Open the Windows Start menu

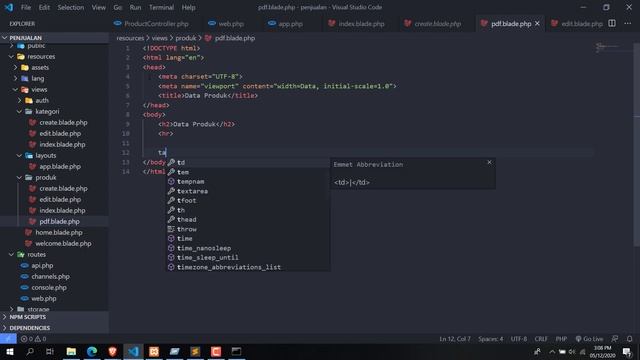pos(9,351)
